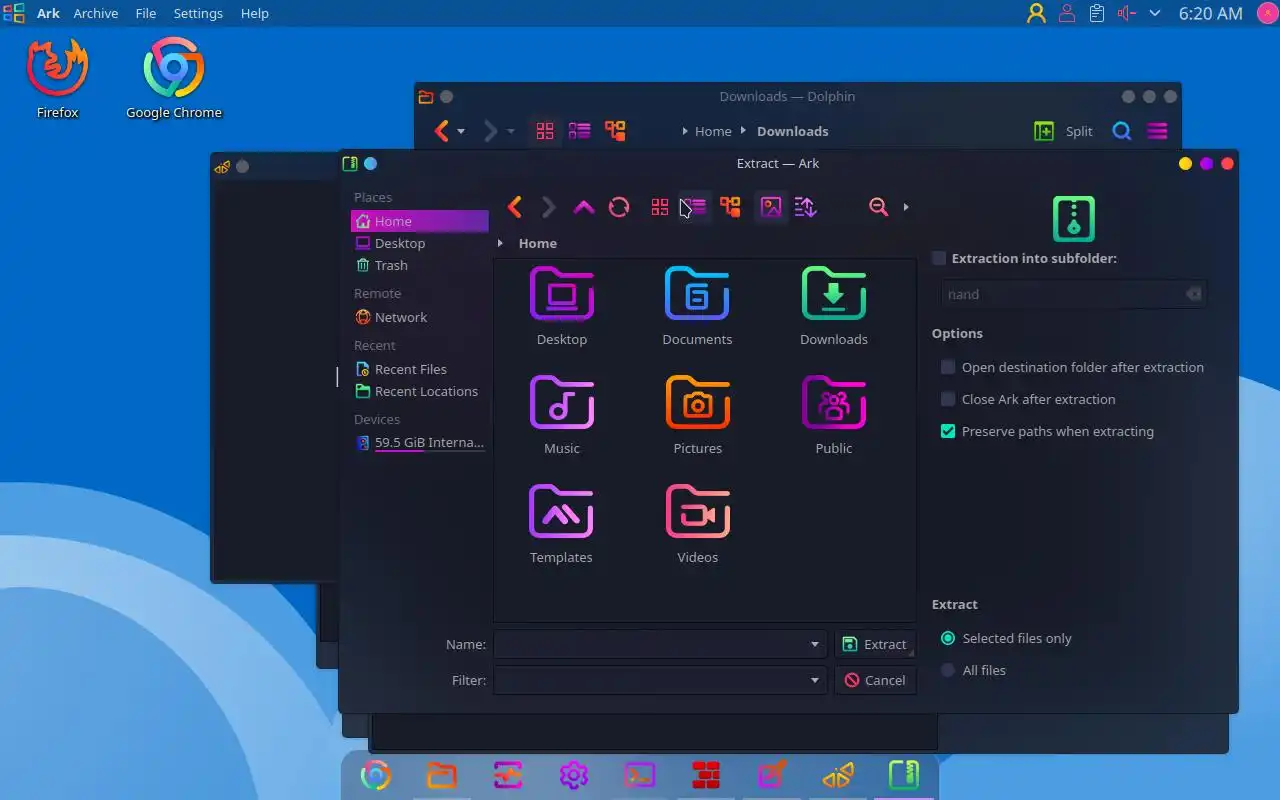Open search in the Dolphin window
The height and width of the screenshot is (800, 1280).
1122,131
